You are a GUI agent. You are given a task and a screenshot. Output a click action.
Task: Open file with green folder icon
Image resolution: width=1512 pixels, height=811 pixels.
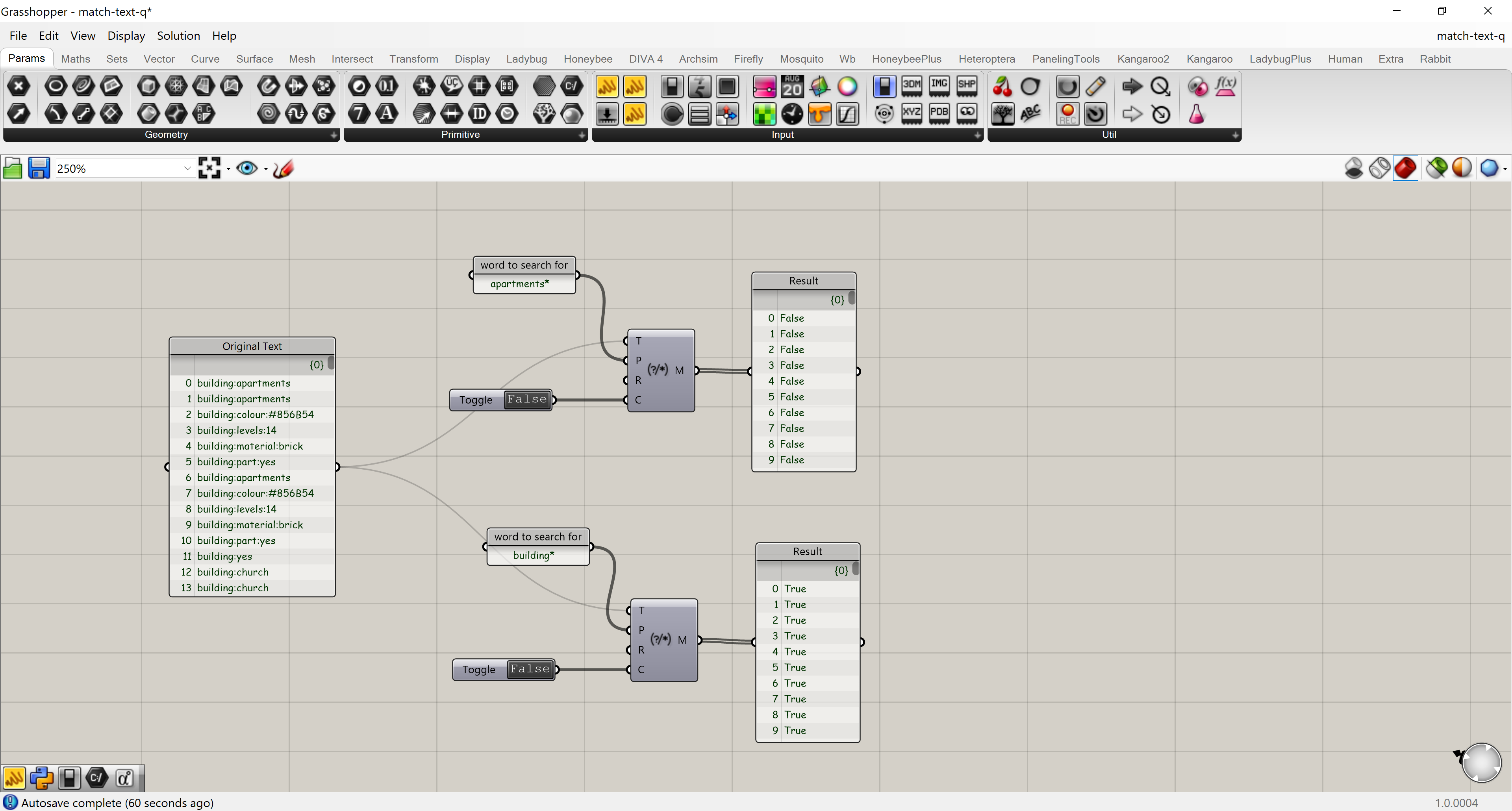tap(12, 168)
